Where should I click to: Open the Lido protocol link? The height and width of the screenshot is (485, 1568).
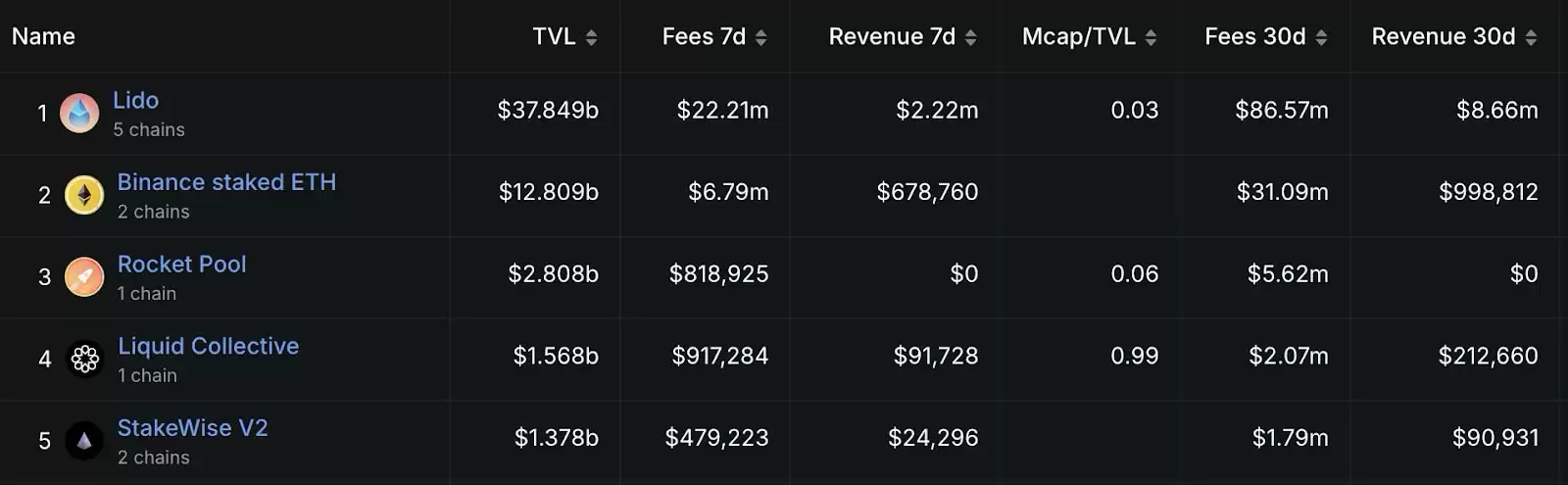[135, 100]
